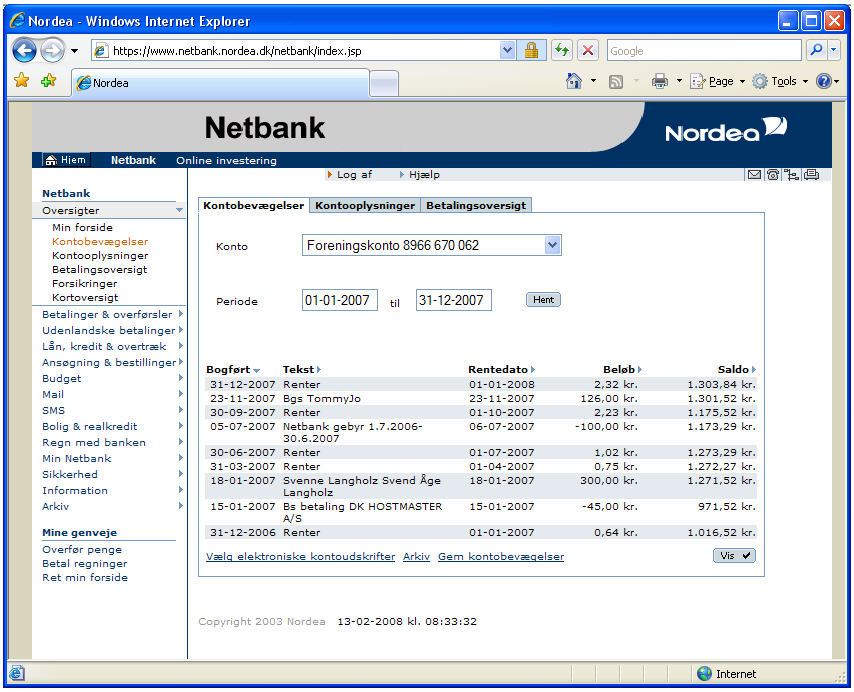Open the Favorites Center star icon
854x692 pixels.
22,81
